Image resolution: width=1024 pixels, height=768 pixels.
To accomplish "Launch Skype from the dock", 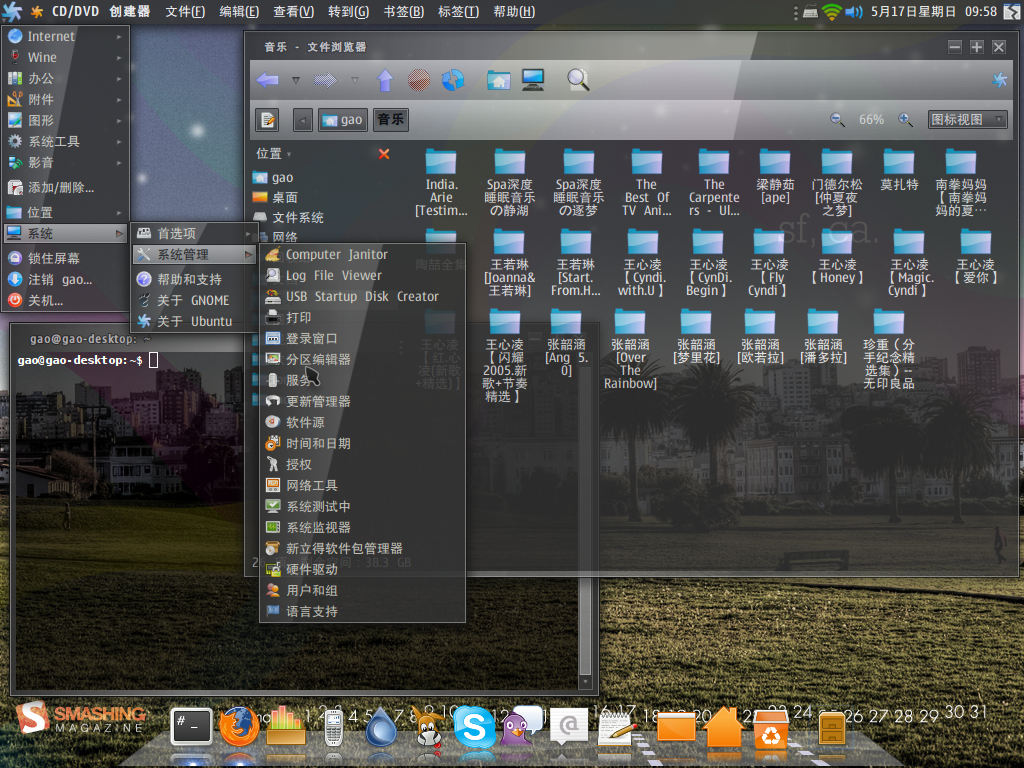I will pos(474,726).
